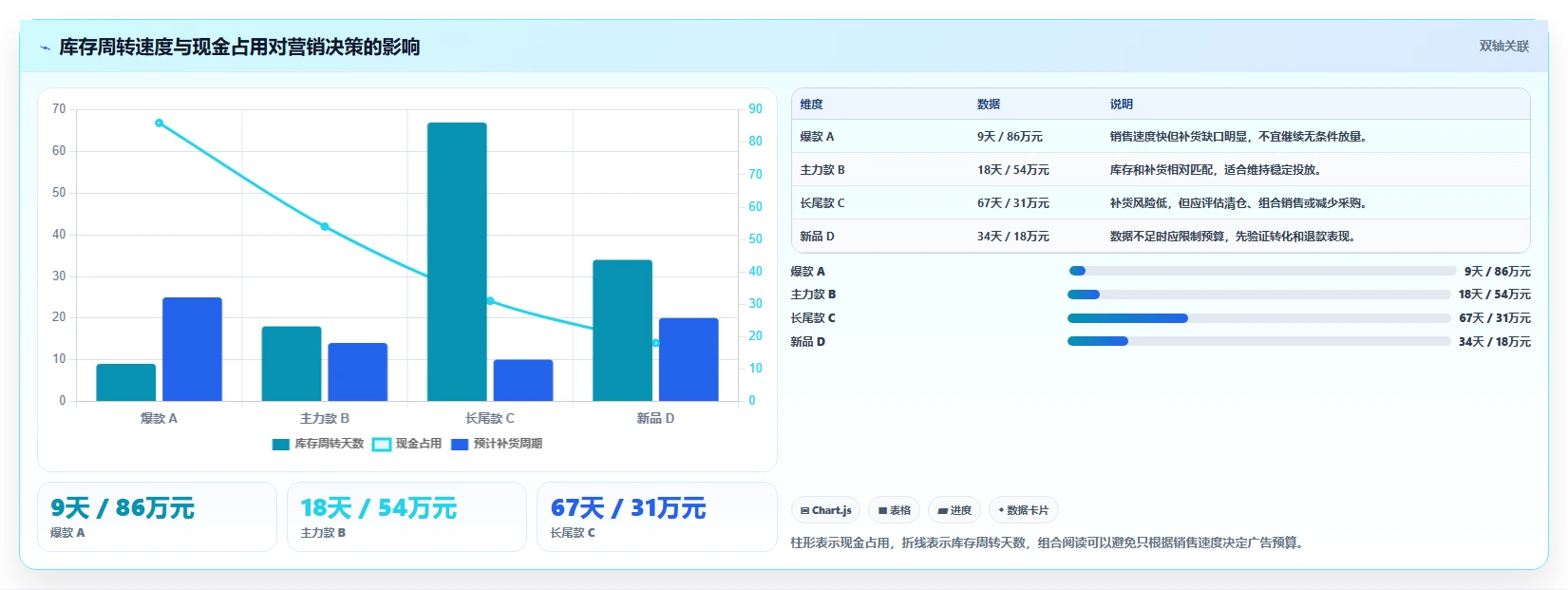The image size is (1568, 590).
Task: Select the 主力款 B table row
Action: point(1161,170)
